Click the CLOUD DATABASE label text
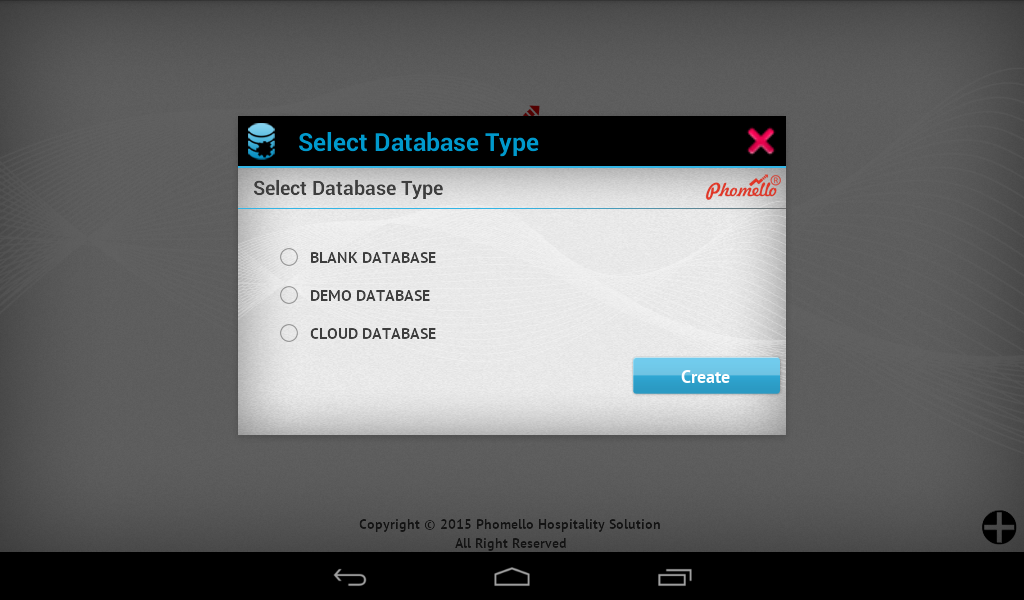 point(373,333)
